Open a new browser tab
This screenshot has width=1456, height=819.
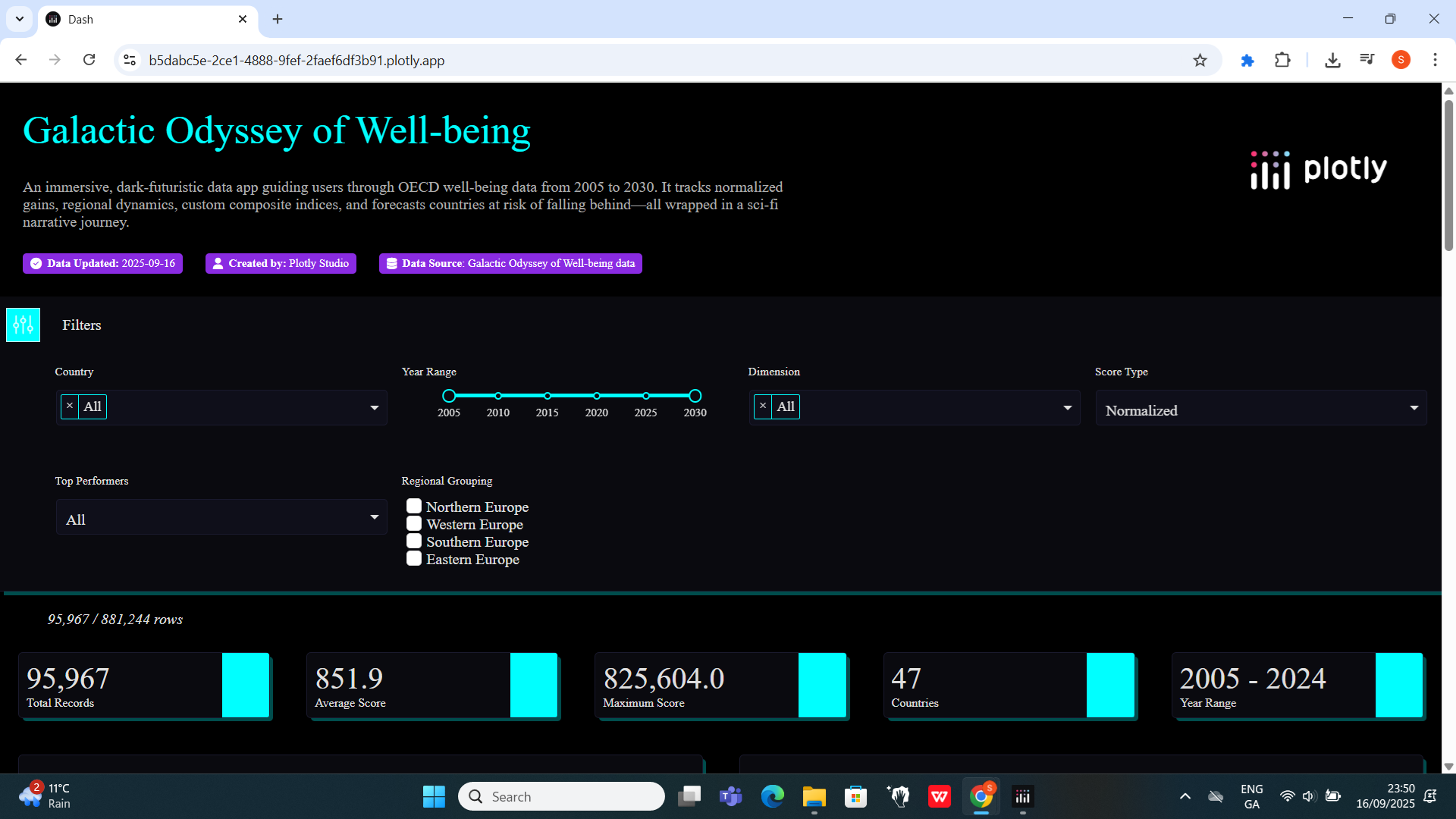[278, 19]
